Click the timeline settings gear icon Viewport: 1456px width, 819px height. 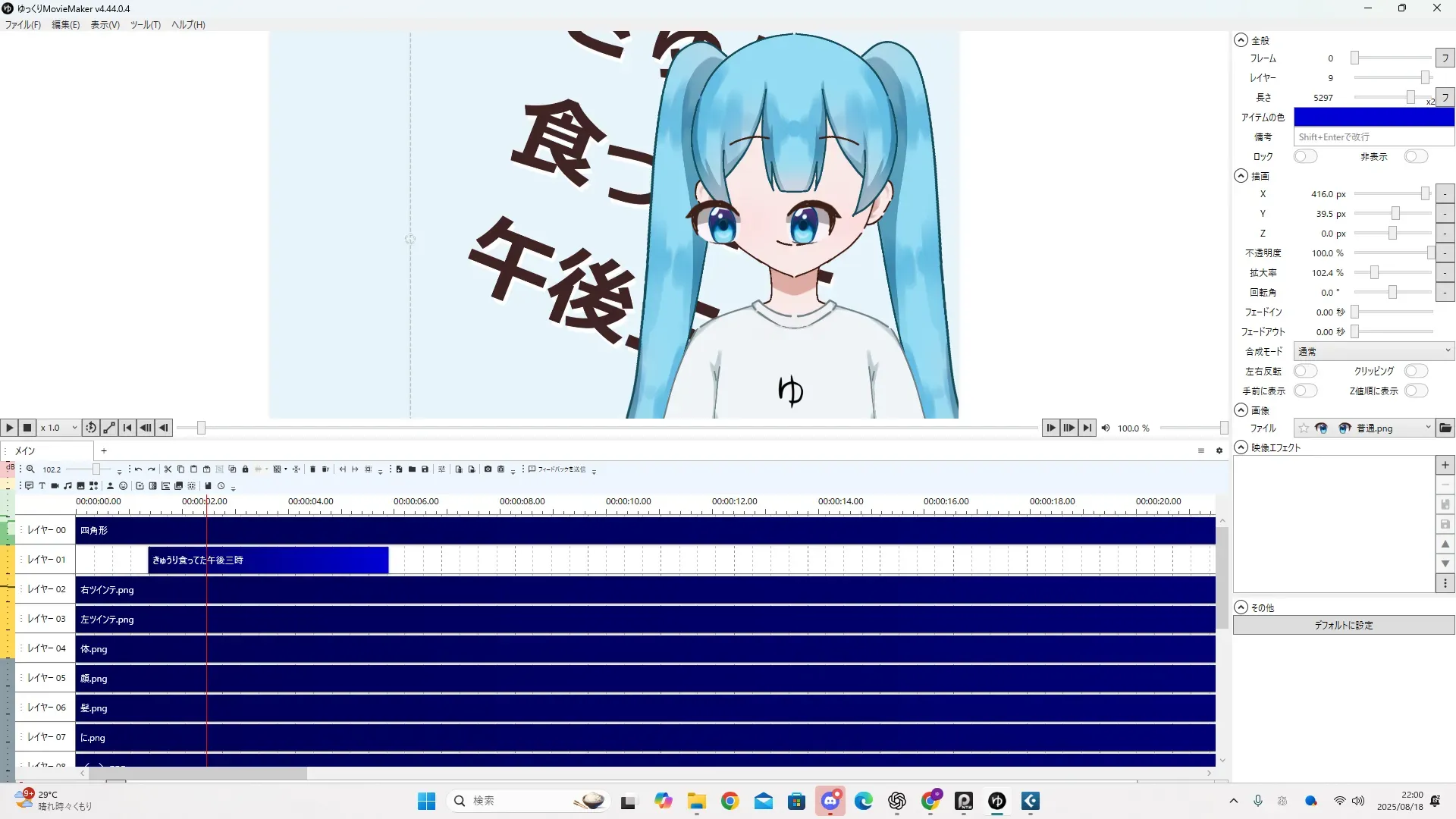(x=1219, y=451)
